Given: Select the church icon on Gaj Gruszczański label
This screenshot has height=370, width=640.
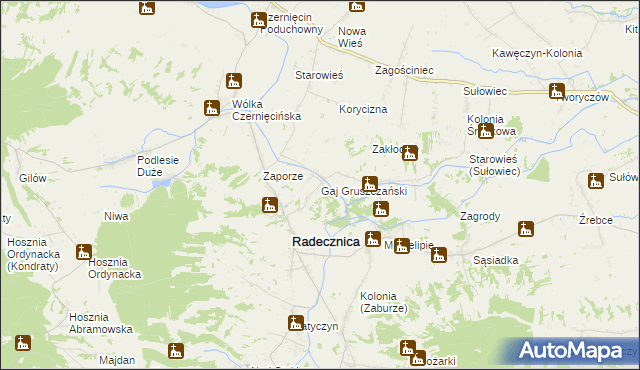Looking at the screenshot, I should (370, 184).
